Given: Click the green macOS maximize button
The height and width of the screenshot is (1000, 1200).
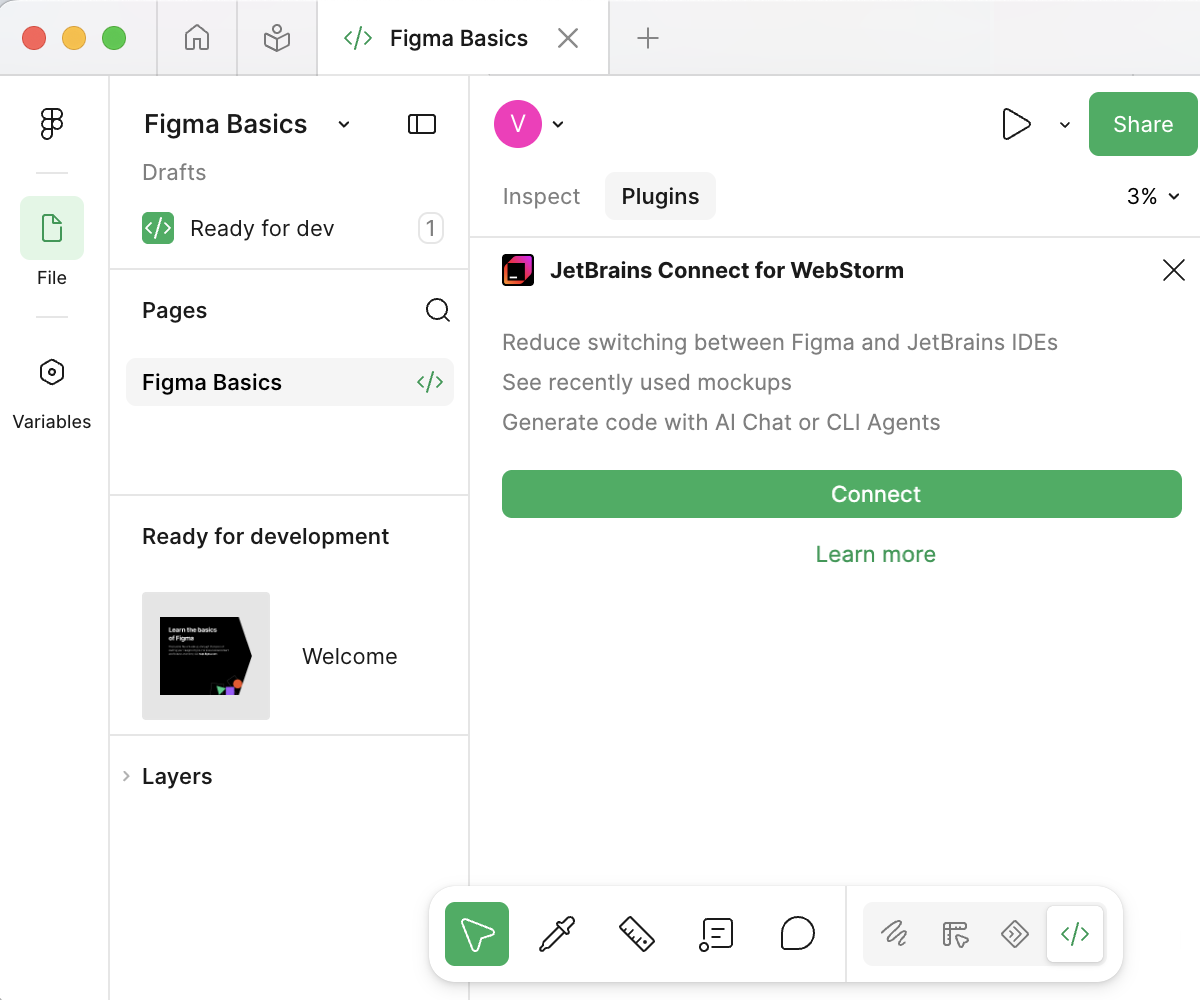Looking at the screenshot, I should pyautogui.click(x=114, y=38).
